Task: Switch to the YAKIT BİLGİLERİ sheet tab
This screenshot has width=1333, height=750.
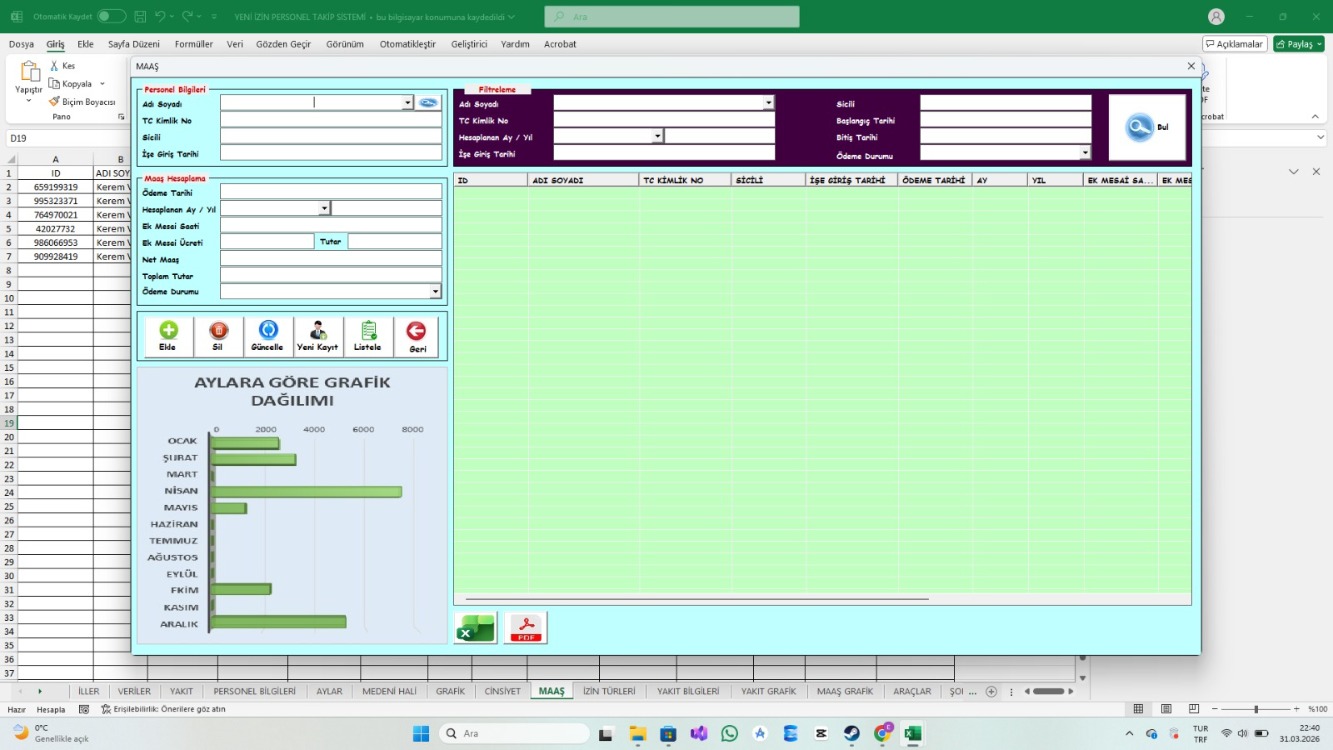Action: 688,691
